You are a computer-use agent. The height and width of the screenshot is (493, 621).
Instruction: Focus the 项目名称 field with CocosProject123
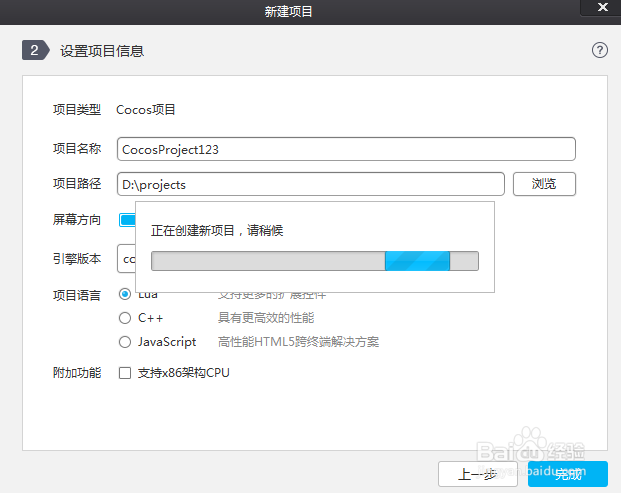pos(346,149)
